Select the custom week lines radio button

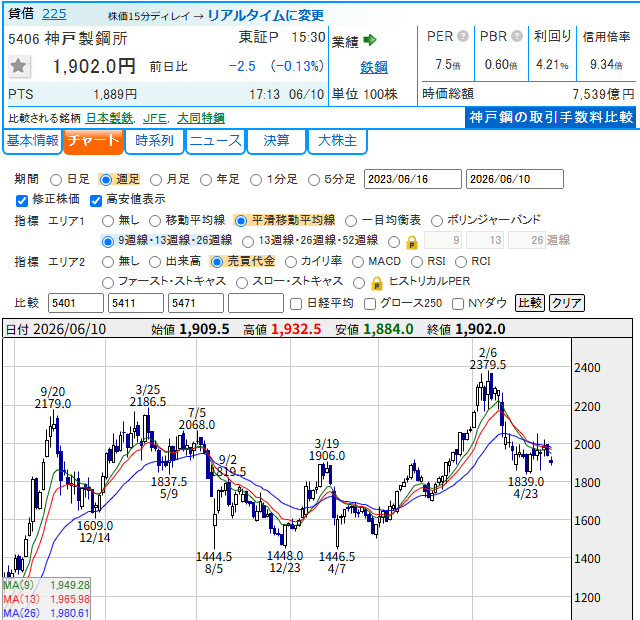click(394, 242)
